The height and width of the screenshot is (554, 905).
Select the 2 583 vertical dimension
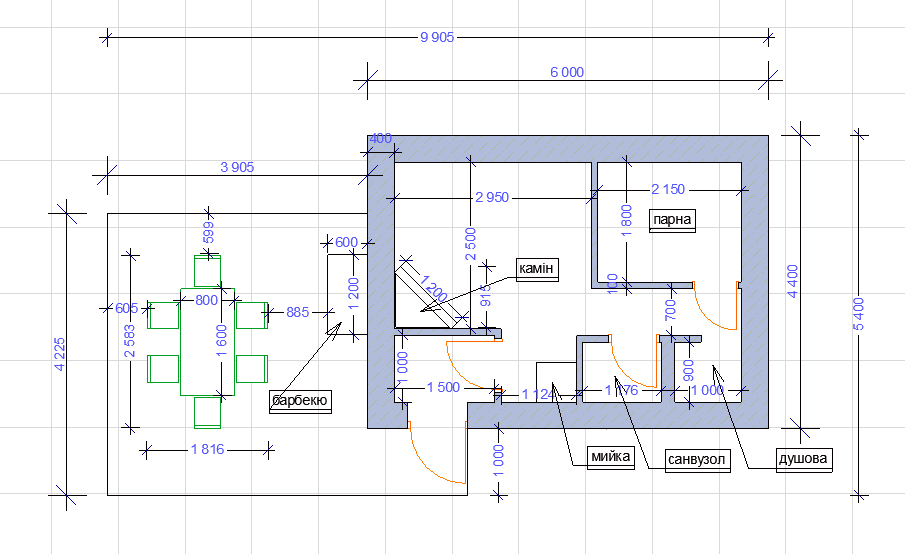tap(130, 341)
